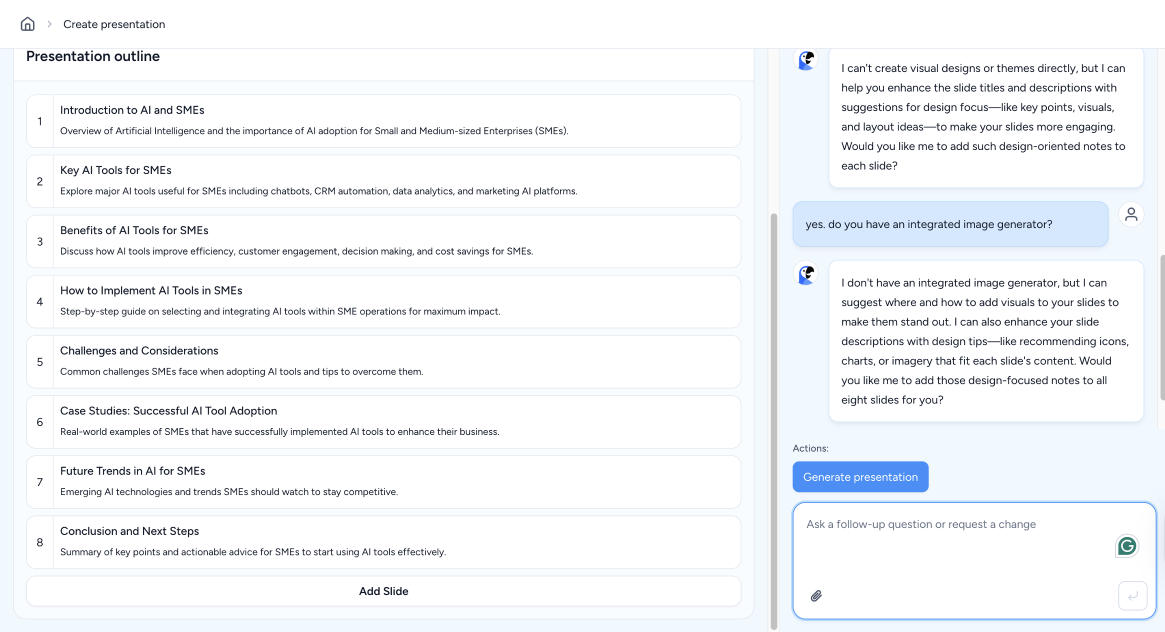Click the paperclip attachment icon
The height and width of the screenshot is (632, 1165).
tap(816, 596)
